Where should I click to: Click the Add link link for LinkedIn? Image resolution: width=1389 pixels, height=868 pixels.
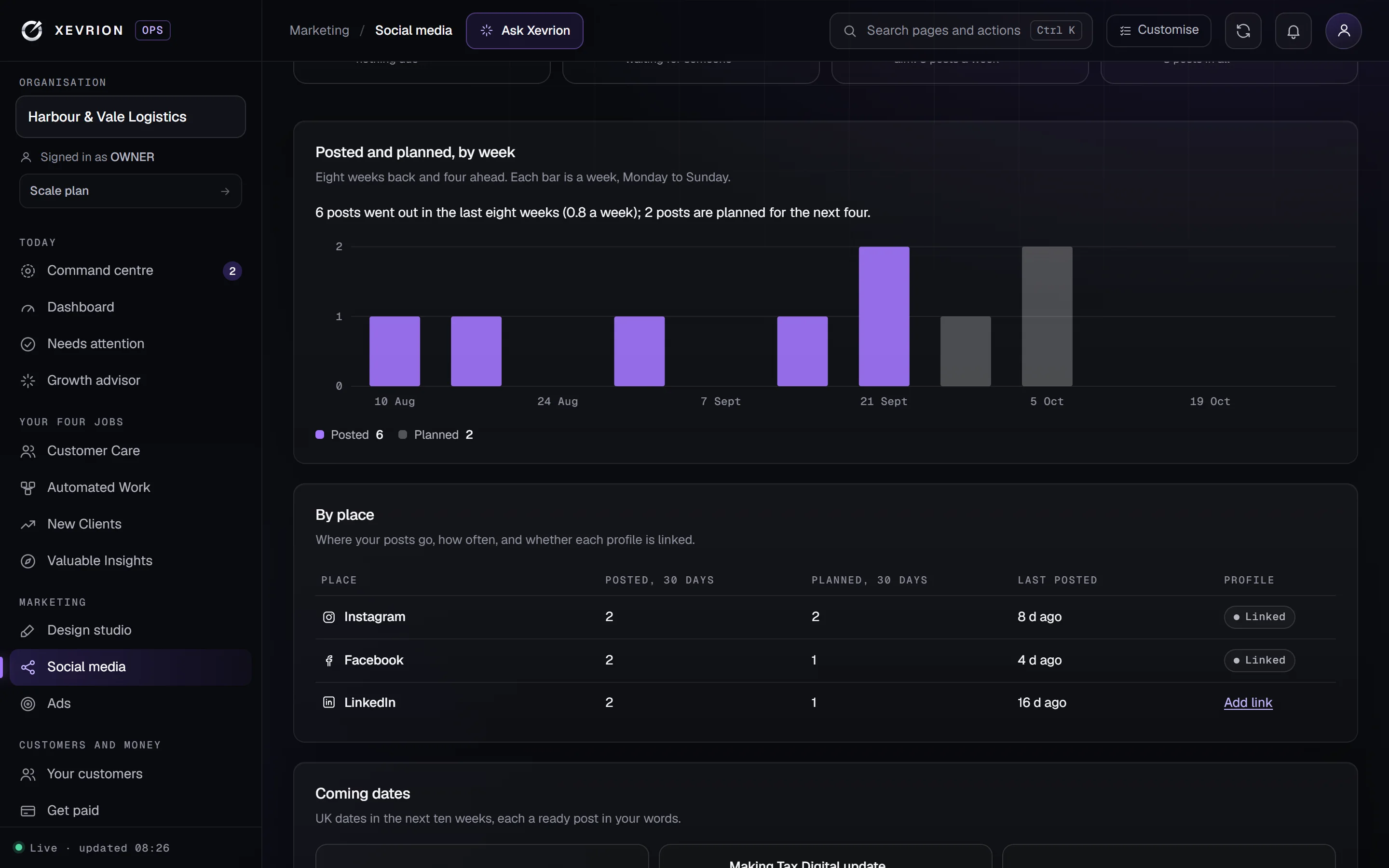(1248, 703)
